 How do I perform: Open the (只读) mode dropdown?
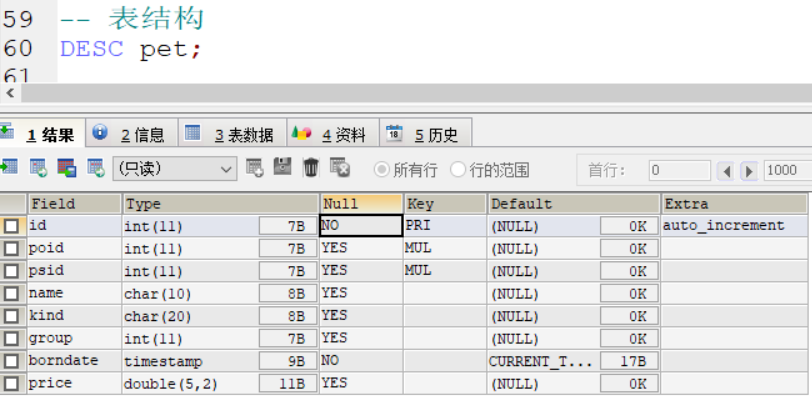coord(175,169)
